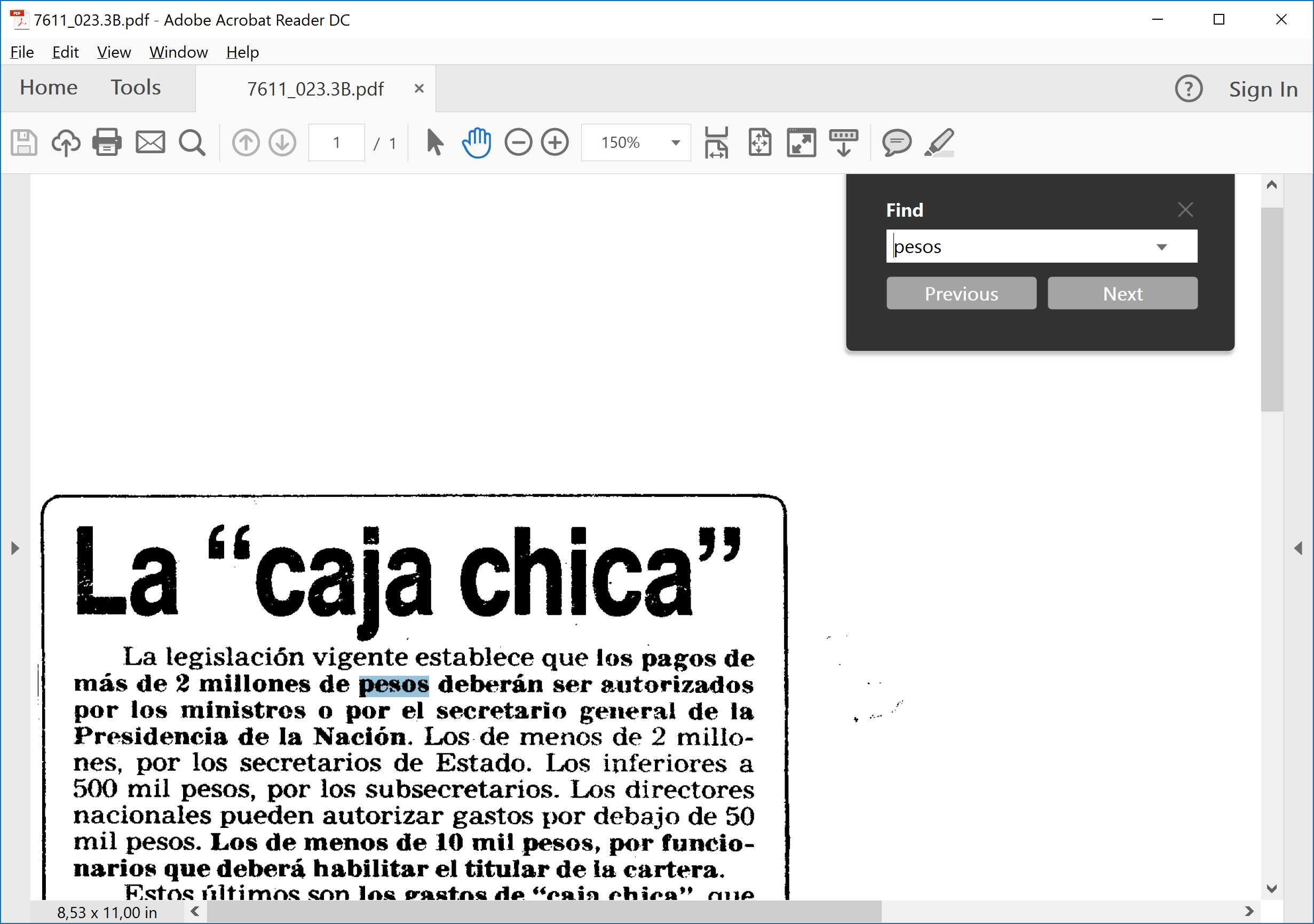The height and width of the screenshot is (924, 1314).
Task: Click the Zoom In plus icon
Action: [555, 142]
